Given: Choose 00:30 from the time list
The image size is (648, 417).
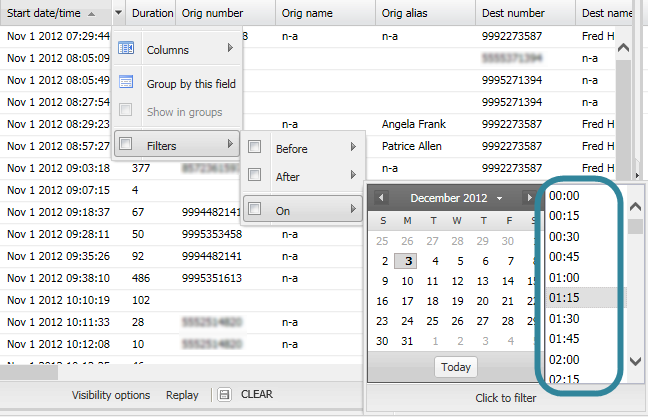Looking at the screenshot, I should 566,235.
